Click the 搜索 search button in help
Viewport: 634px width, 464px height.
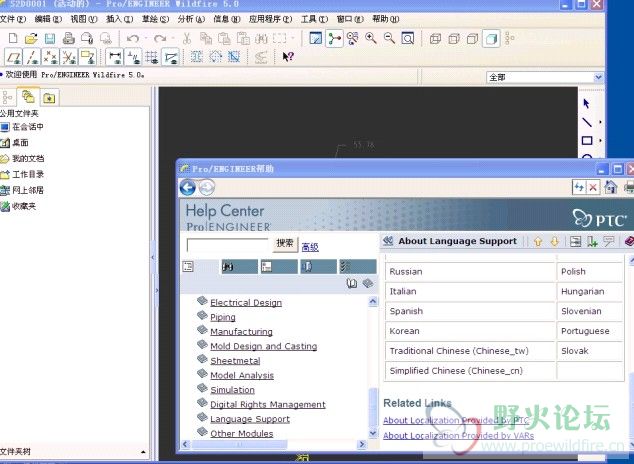tap(285, 244)
